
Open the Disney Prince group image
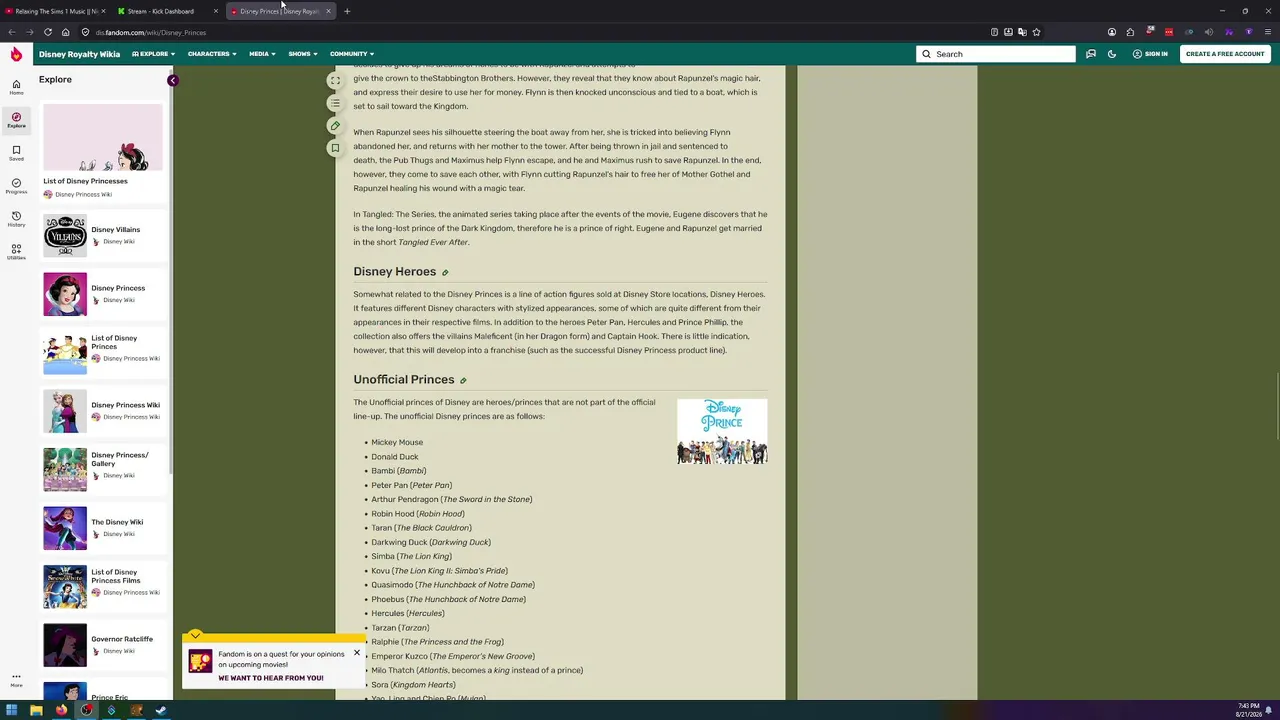tap(722, 432)
